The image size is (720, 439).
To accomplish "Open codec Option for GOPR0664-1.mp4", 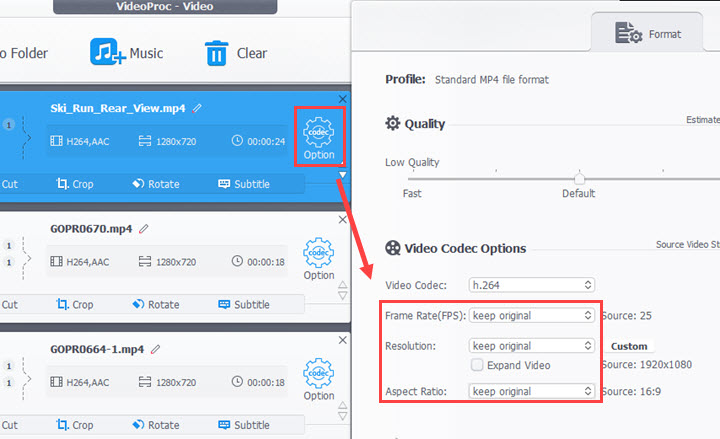I will (x=319, y=379).
